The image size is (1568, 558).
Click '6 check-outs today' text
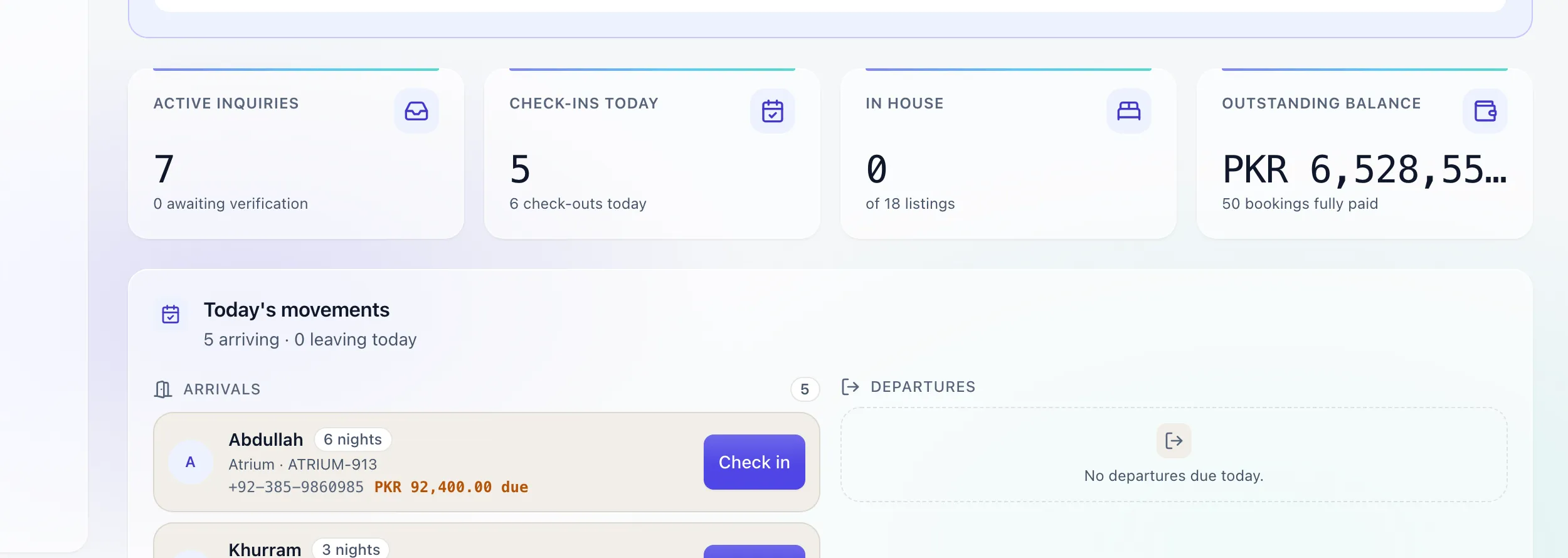pos(578,204)
